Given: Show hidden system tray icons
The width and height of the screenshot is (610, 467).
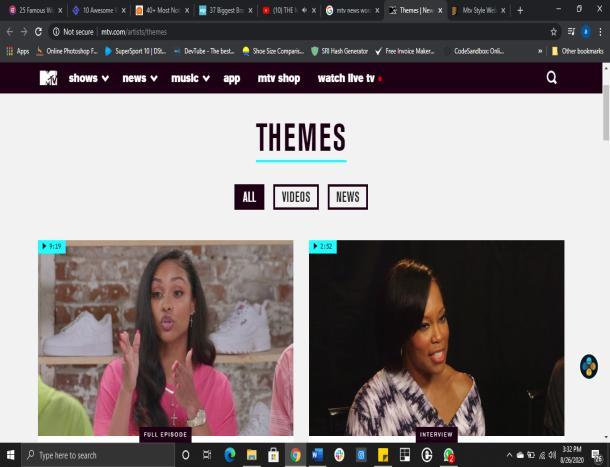Looking at the screenshot, I should [x=509, y=455].
